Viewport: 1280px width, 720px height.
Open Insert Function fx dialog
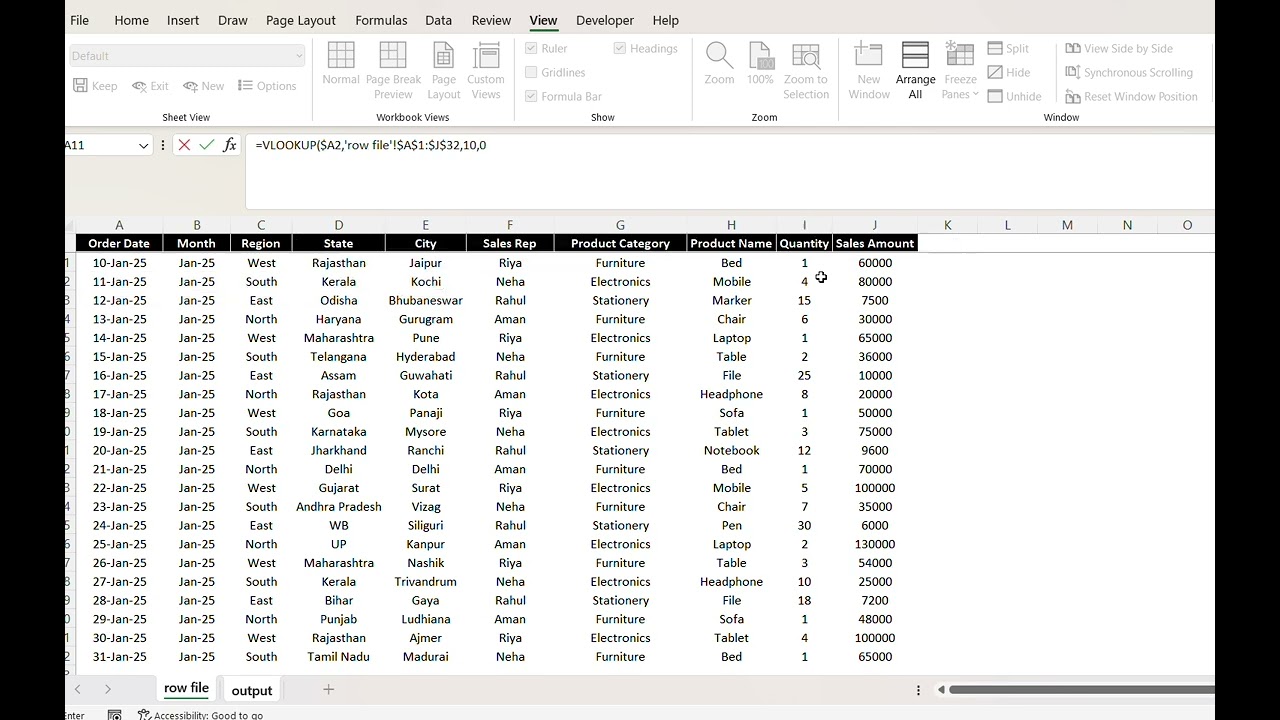[x=230, y=145]
